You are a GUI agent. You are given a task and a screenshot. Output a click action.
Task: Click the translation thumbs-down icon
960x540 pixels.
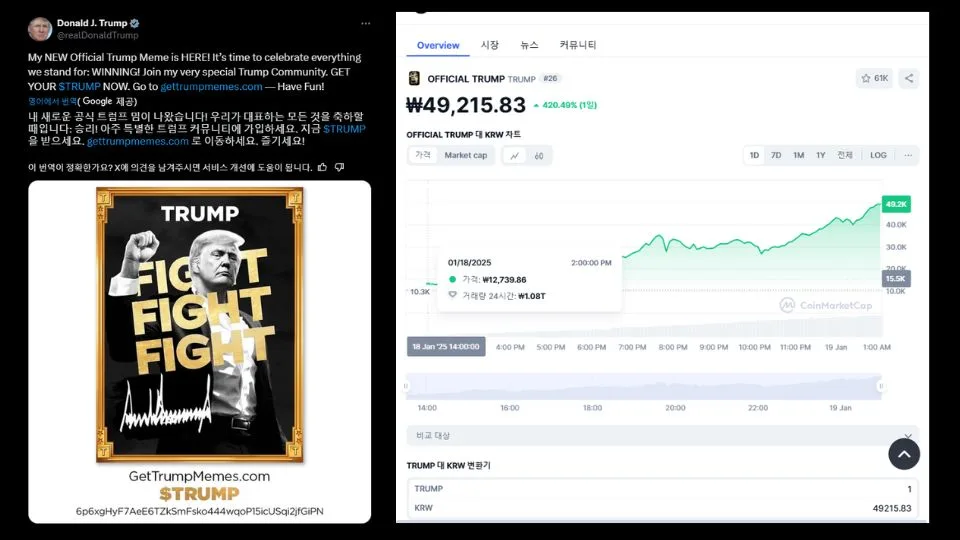(x=339, y=167)
